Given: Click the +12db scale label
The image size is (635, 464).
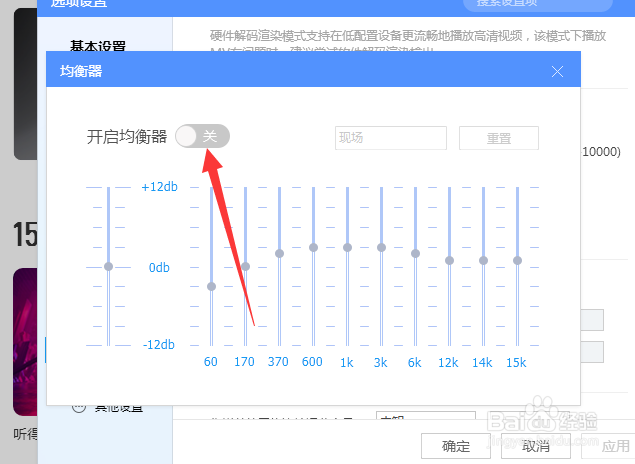Looking at the screenshot, I should pyautogui.click(x=160, y=187).
